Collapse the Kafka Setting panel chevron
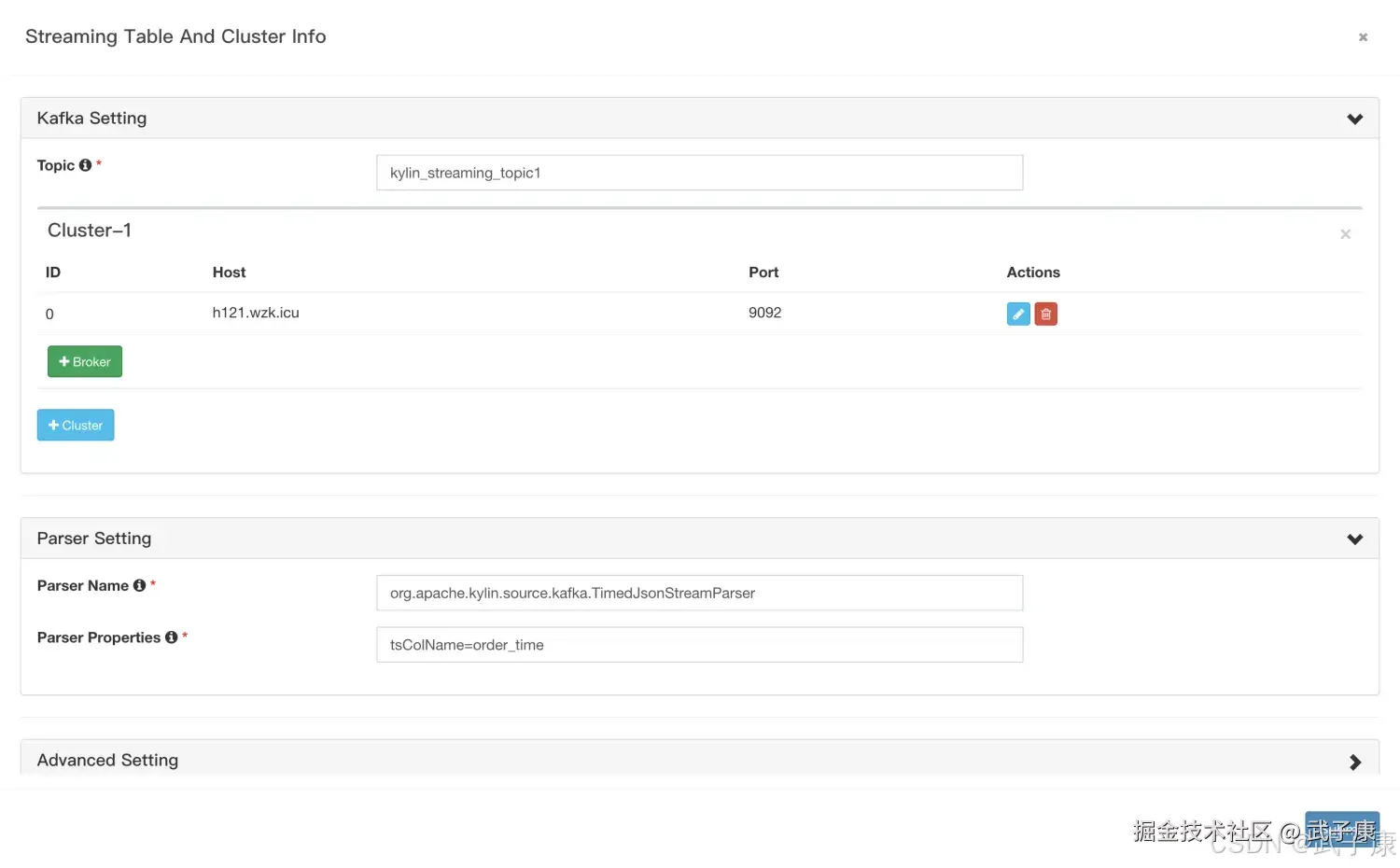Viewport: 1400px width, 868px height. pos(1355,119)
